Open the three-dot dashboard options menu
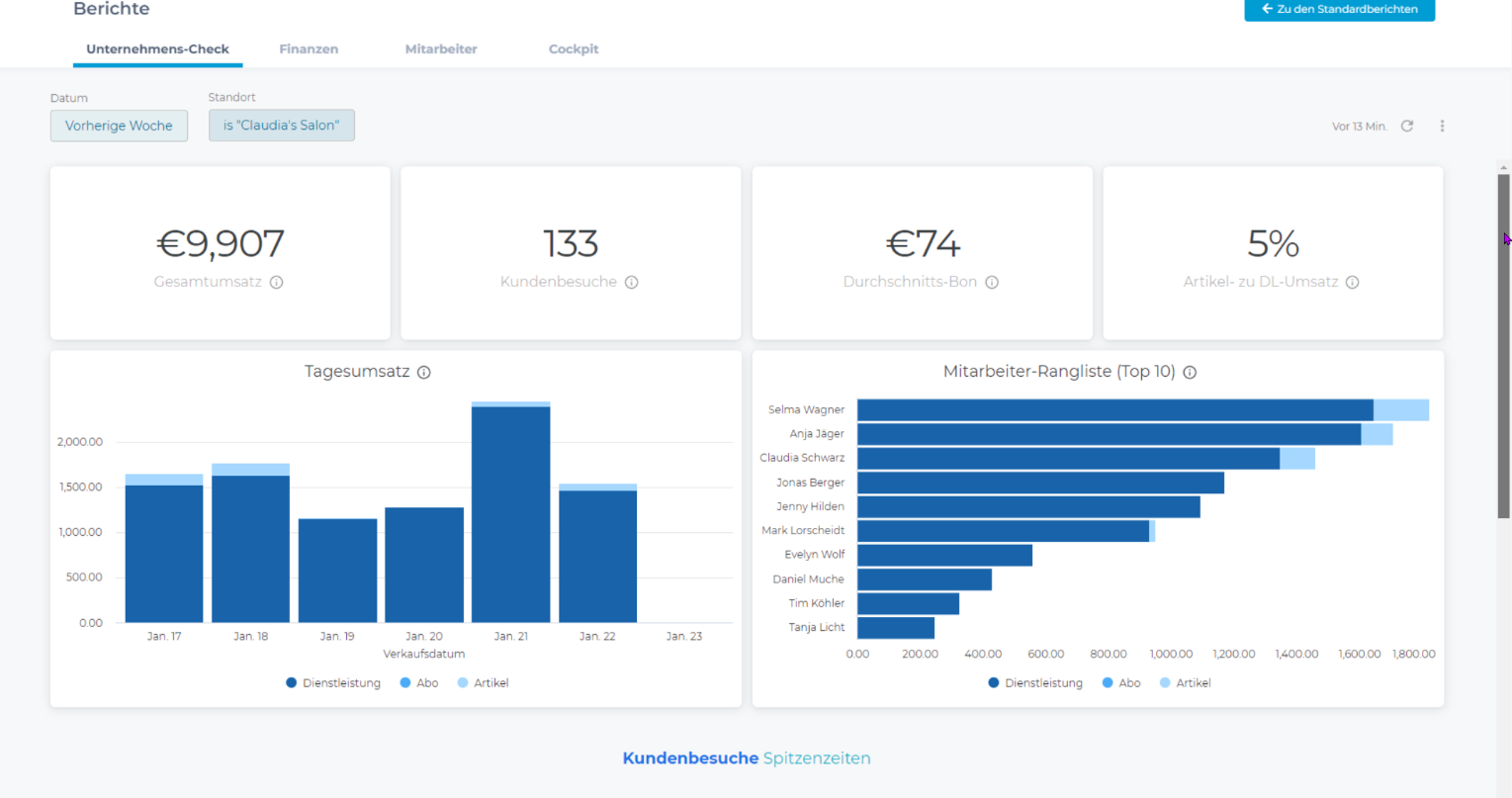 (1442, 126)
